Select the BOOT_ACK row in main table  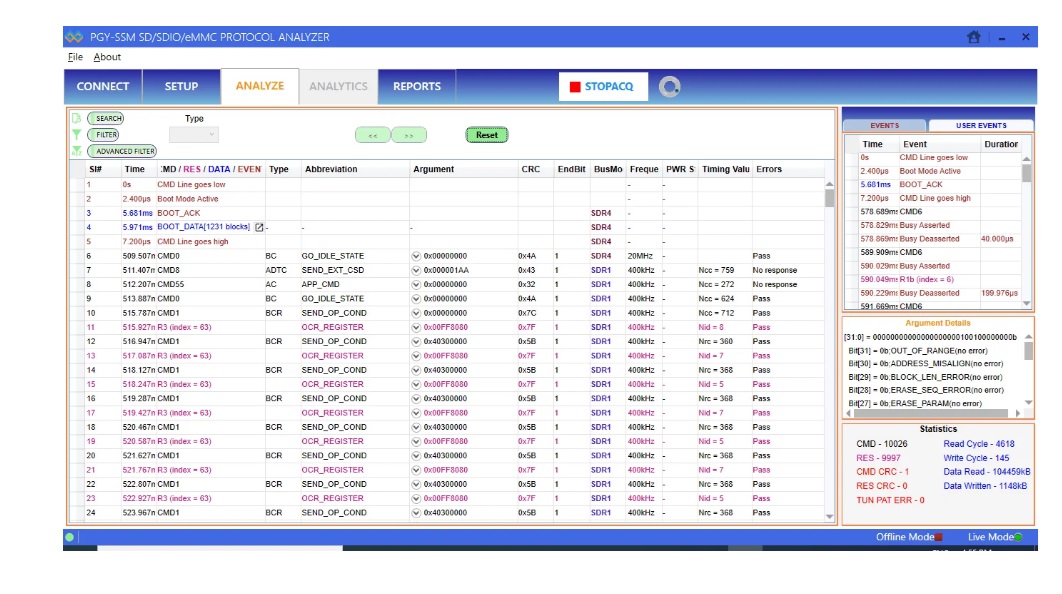pos(447,213)
